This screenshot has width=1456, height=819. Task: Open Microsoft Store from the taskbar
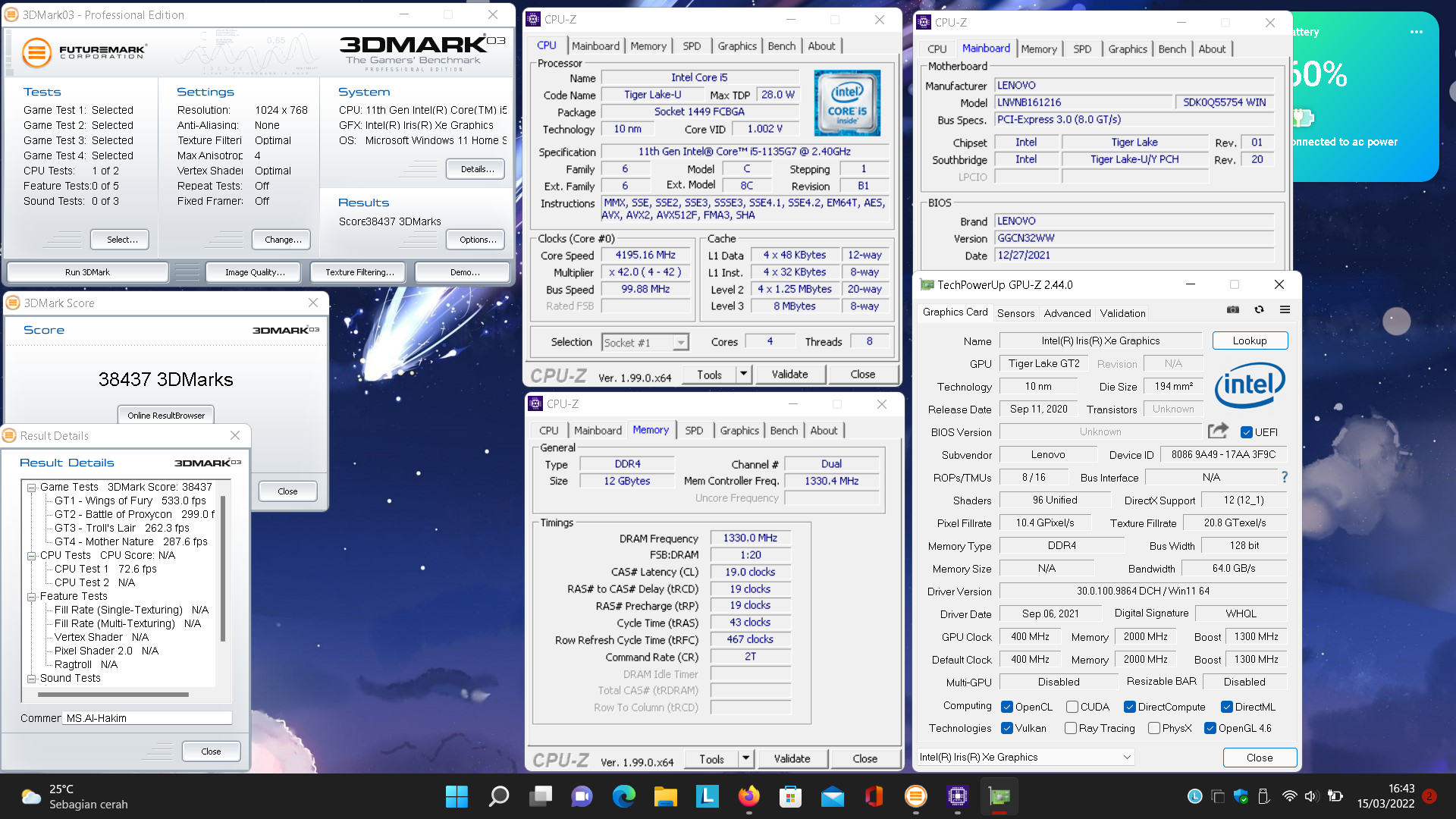click(790, 796)
